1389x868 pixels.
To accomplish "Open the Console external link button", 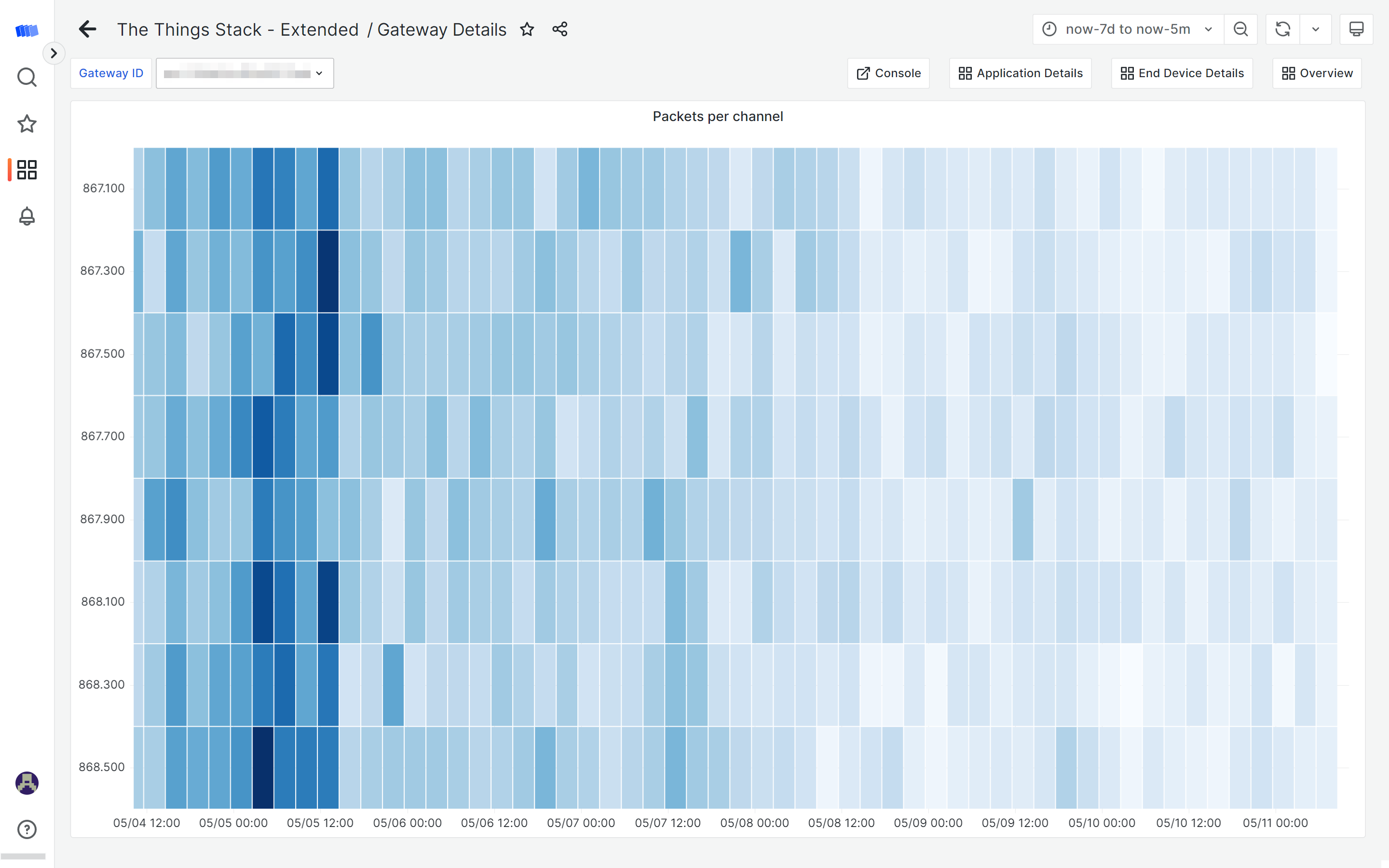I will (888, 73).
